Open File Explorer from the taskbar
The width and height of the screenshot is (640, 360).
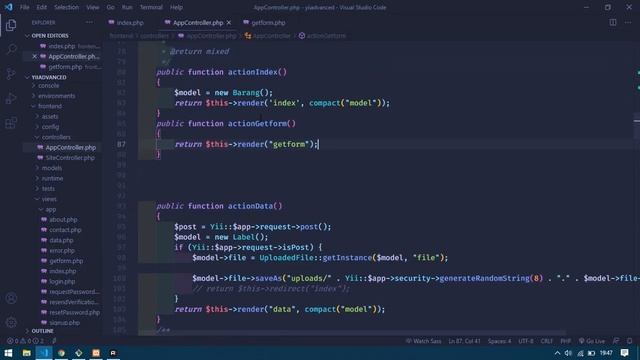tap(27, 353)
